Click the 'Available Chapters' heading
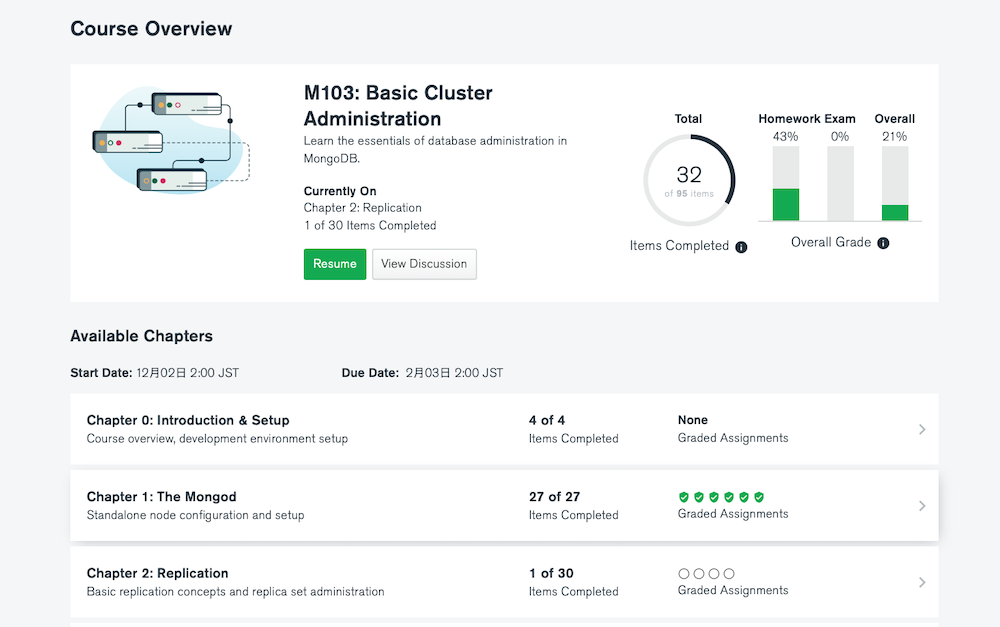The width and height of the screenshot is (1000, 627). tap(142, 336)
